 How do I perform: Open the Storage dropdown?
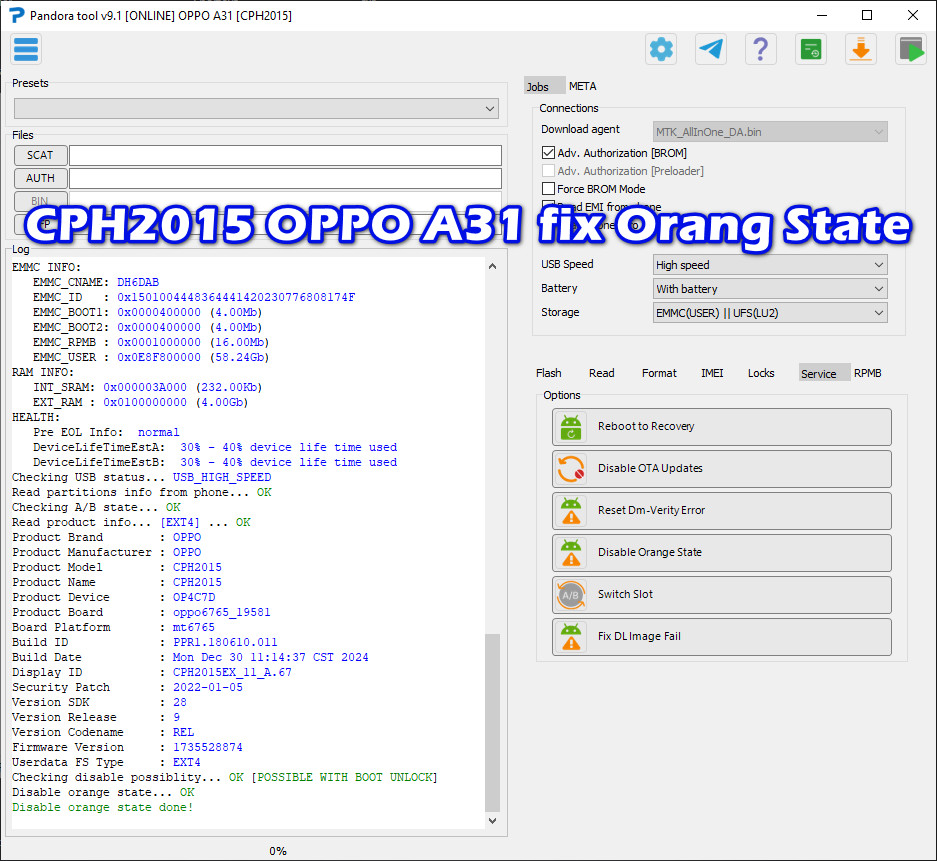pos(770,312)
